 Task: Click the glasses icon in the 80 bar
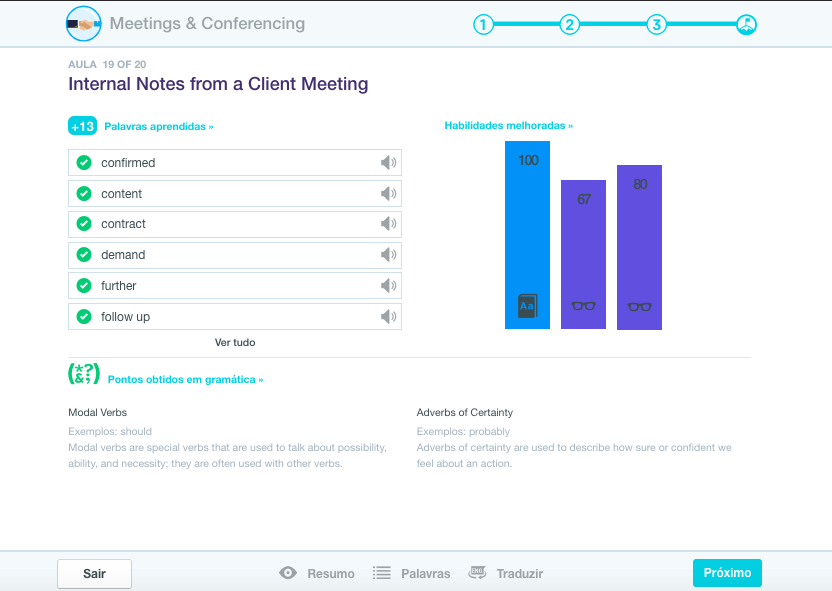click(x=639, y=307)
